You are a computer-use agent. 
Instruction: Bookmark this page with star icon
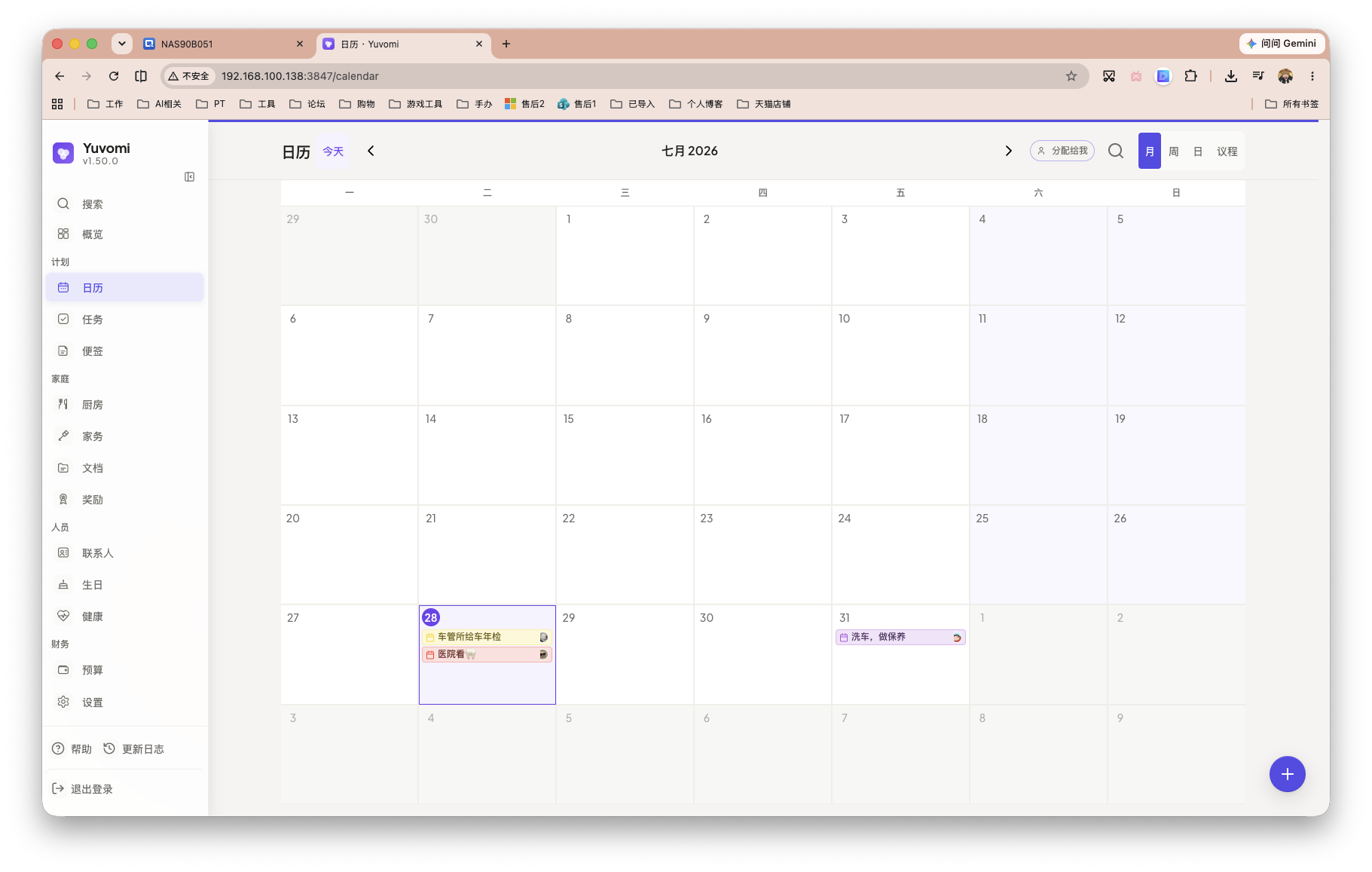coord(1071,76)
